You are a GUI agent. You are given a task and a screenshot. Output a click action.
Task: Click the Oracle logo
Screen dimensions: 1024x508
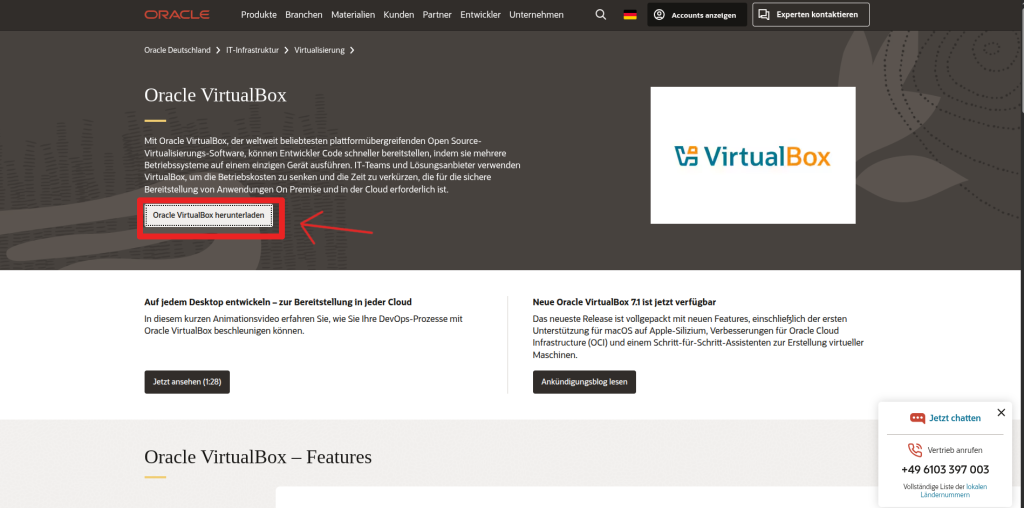(x=177, y=14)
